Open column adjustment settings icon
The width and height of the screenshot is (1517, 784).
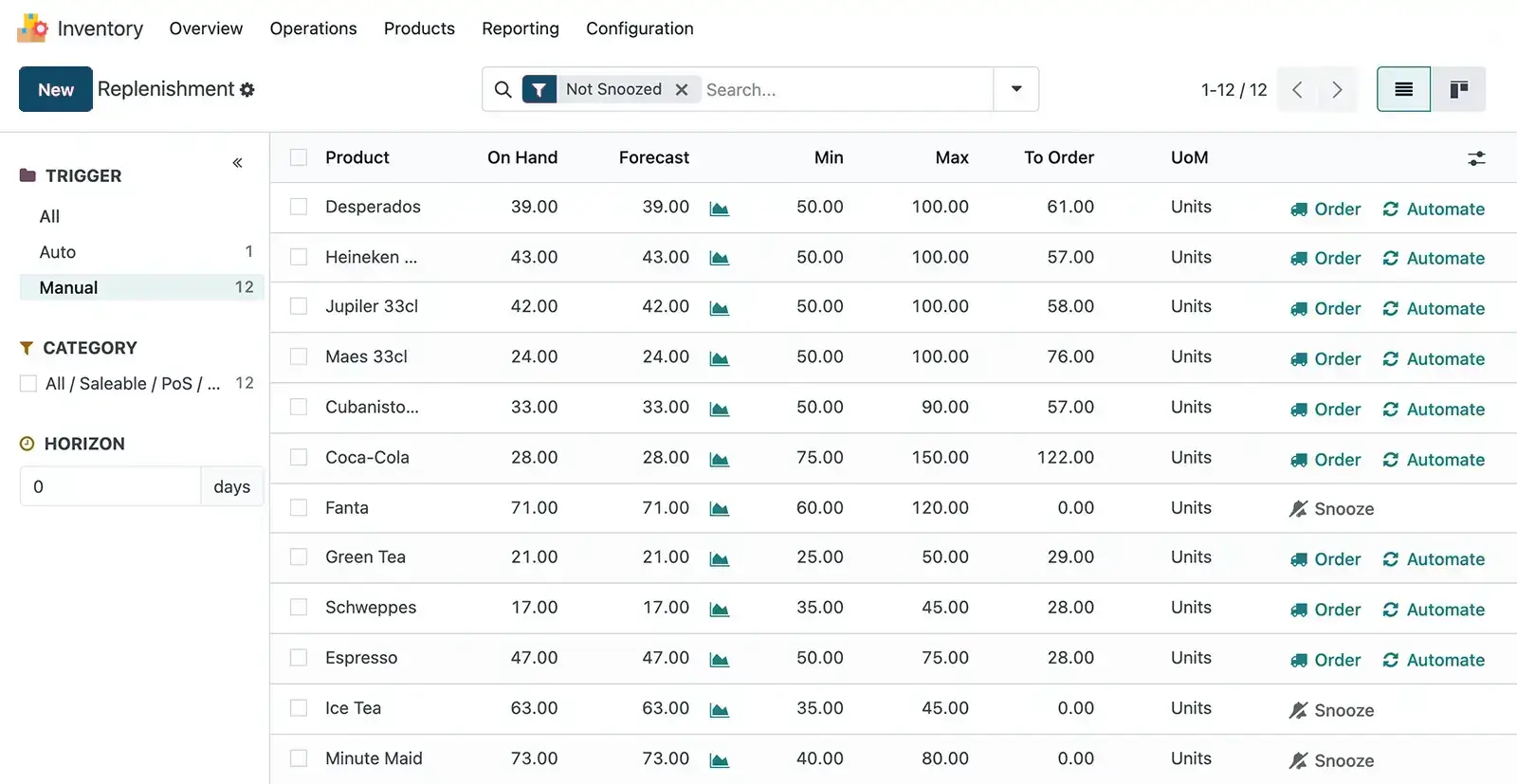(1476, 158)
